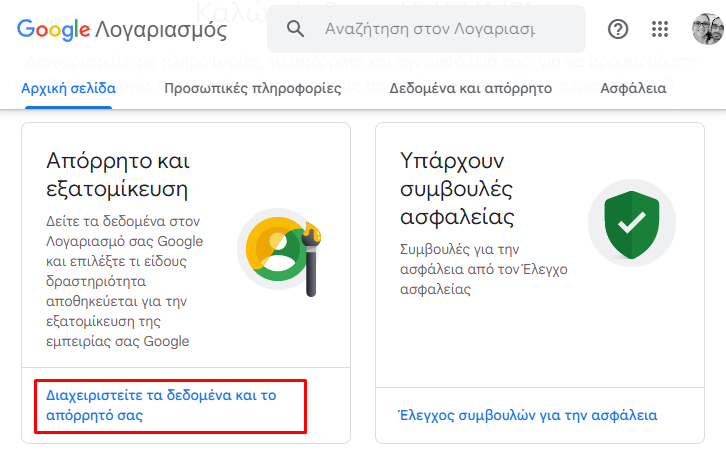Open the account profile picture

tap(708, 29)
